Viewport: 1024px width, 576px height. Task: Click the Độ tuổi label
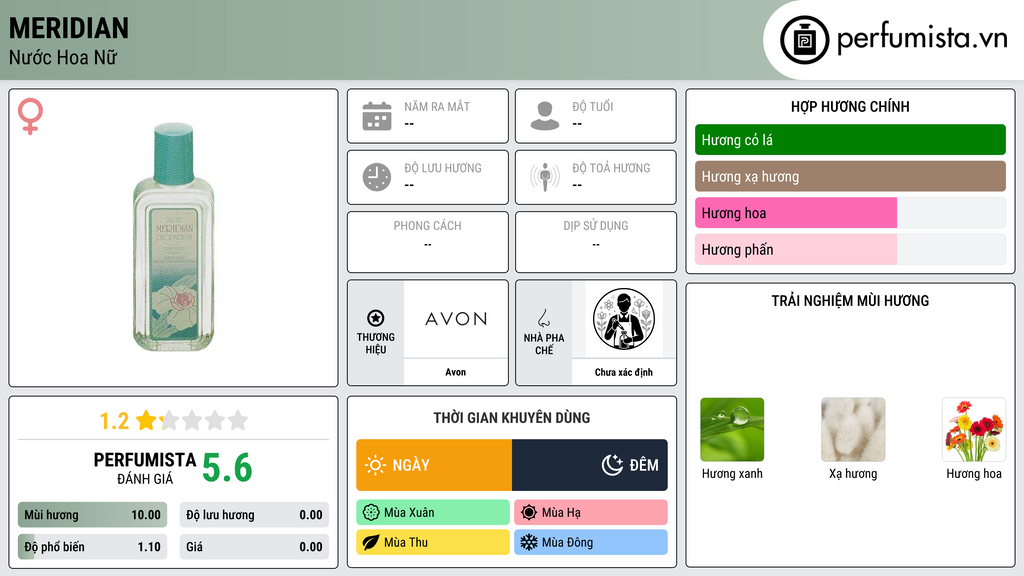click(593, 106)
